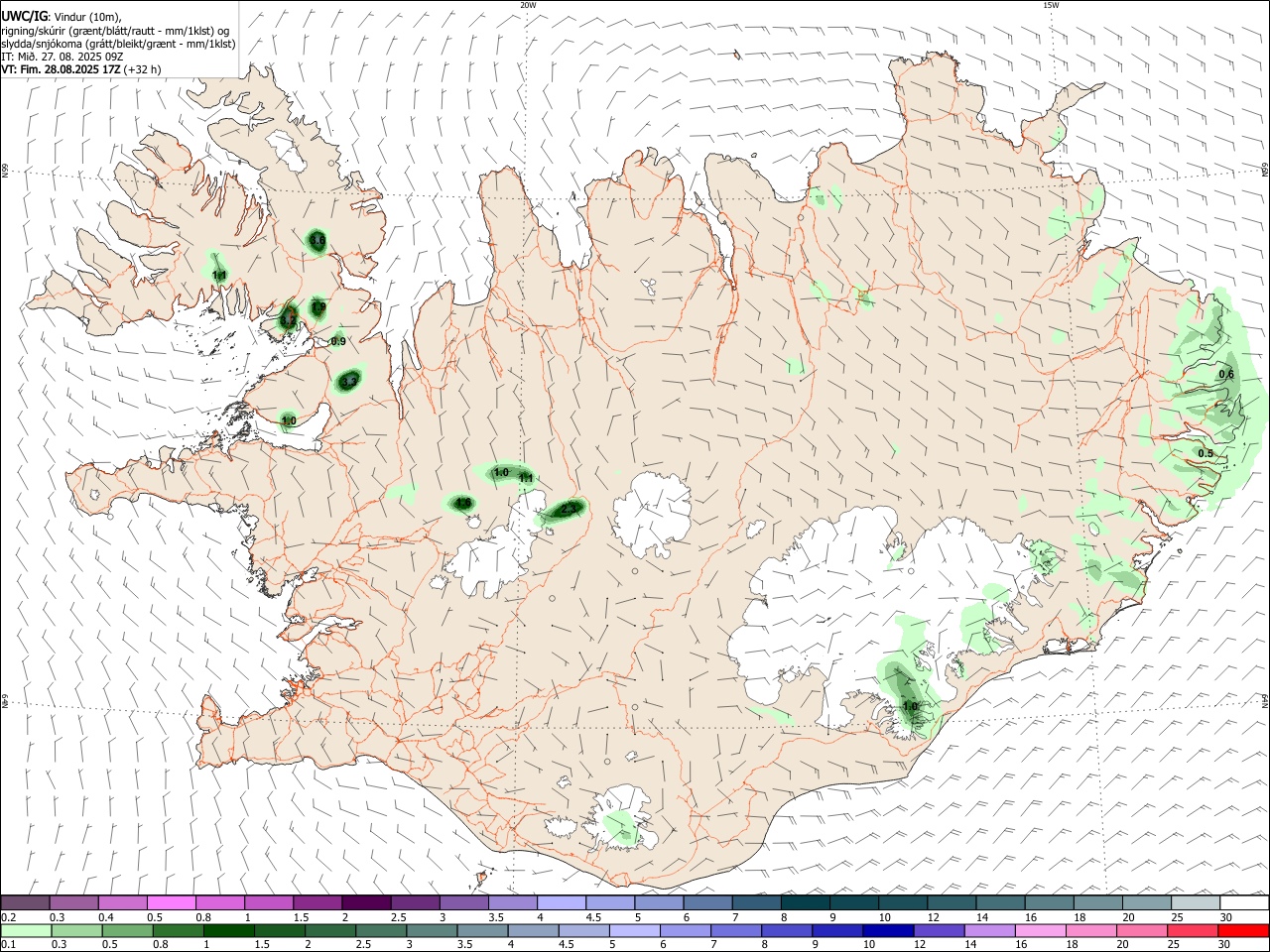Click the 0.5 precipitation value on east coast
This screenshot has width=1270, height=952.
point(1206,453)
